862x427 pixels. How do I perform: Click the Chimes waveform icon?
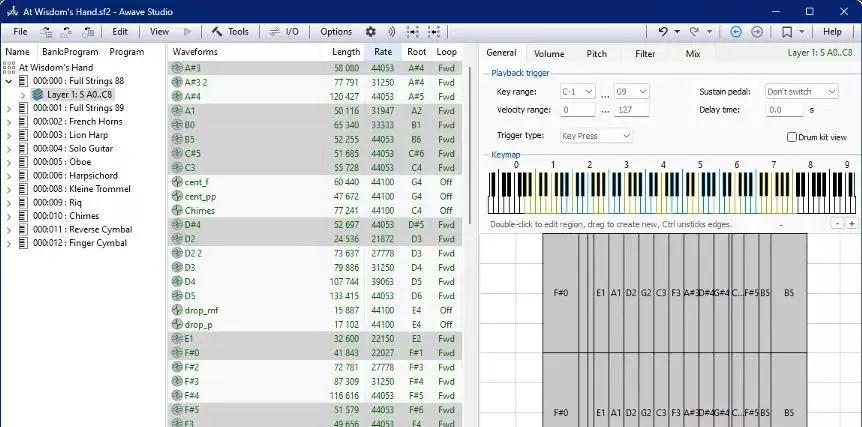tap(176, 210)
